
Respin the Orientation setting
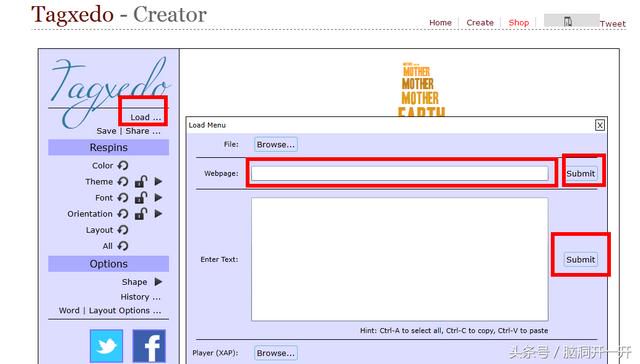tap(123, 214)
